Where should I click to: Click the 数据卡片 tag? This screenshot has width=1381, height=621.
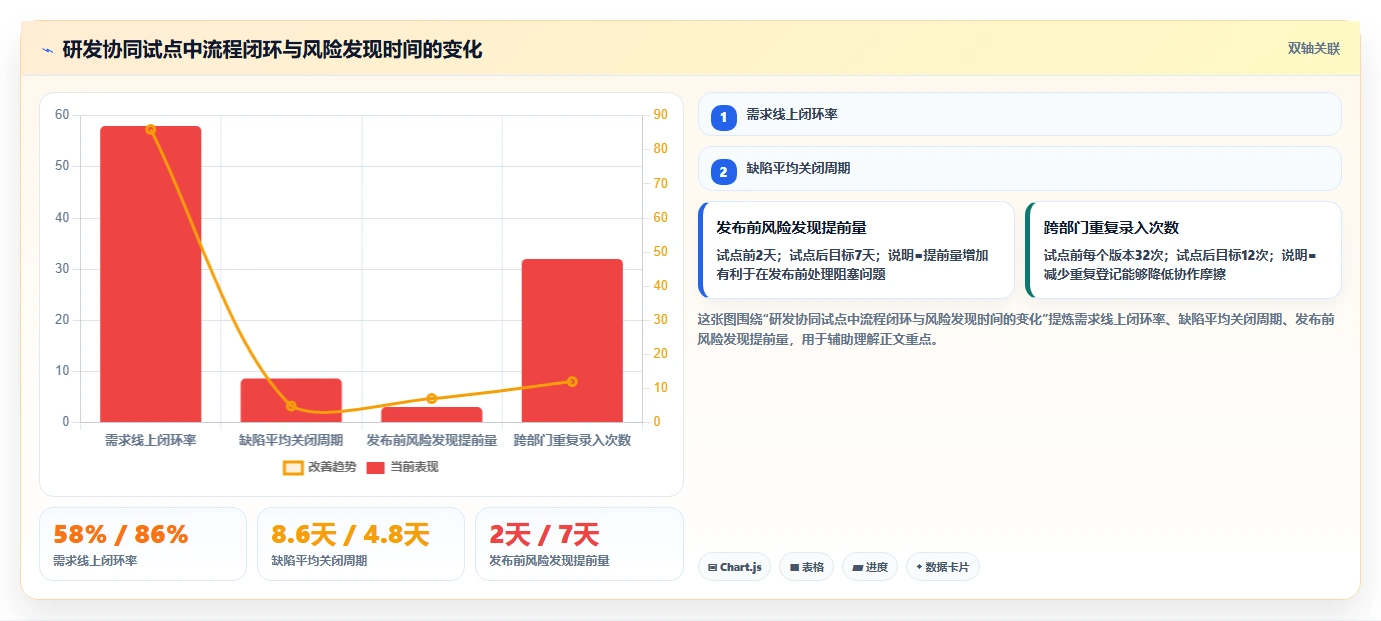942,567
